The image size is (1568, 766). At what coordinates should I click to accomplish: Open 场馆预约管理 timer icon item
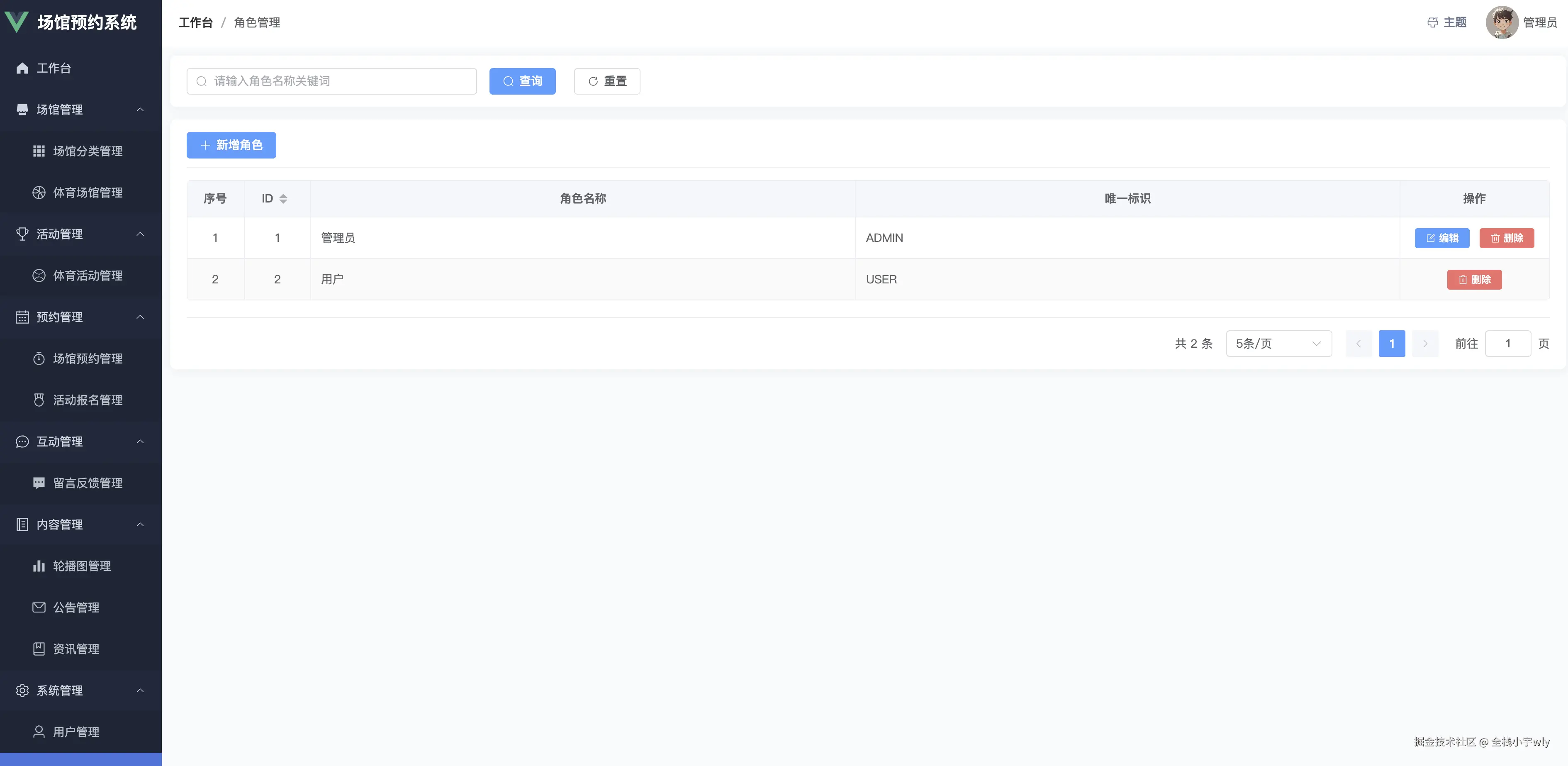[x=39, y=359]
